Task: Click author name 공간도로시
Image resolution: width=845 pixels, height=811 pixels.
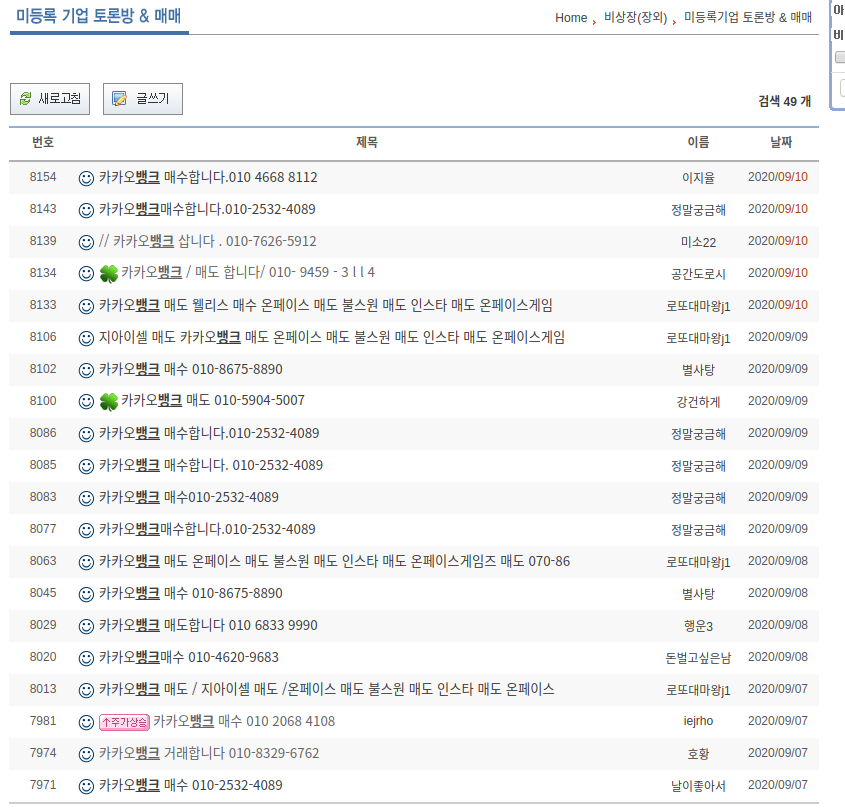Action: (x=698, y=274)
